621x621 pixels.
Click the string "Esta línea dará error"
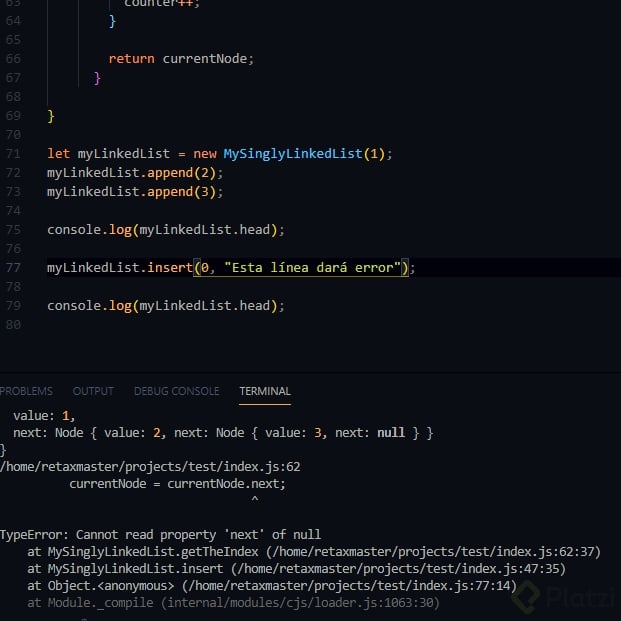tap(312, 268)
